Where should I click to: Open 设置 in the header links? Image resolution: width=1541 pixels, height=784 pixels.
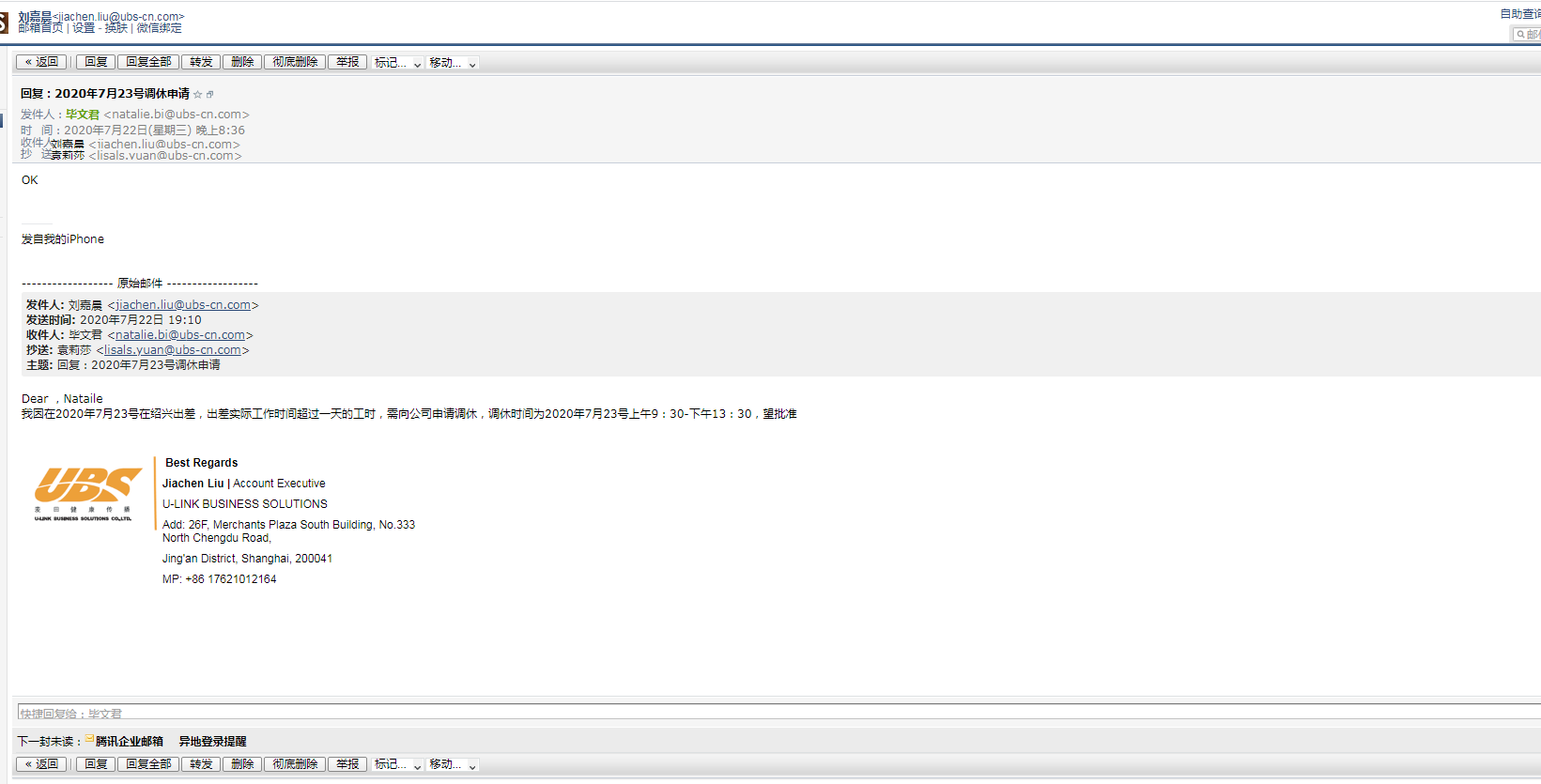84,28
